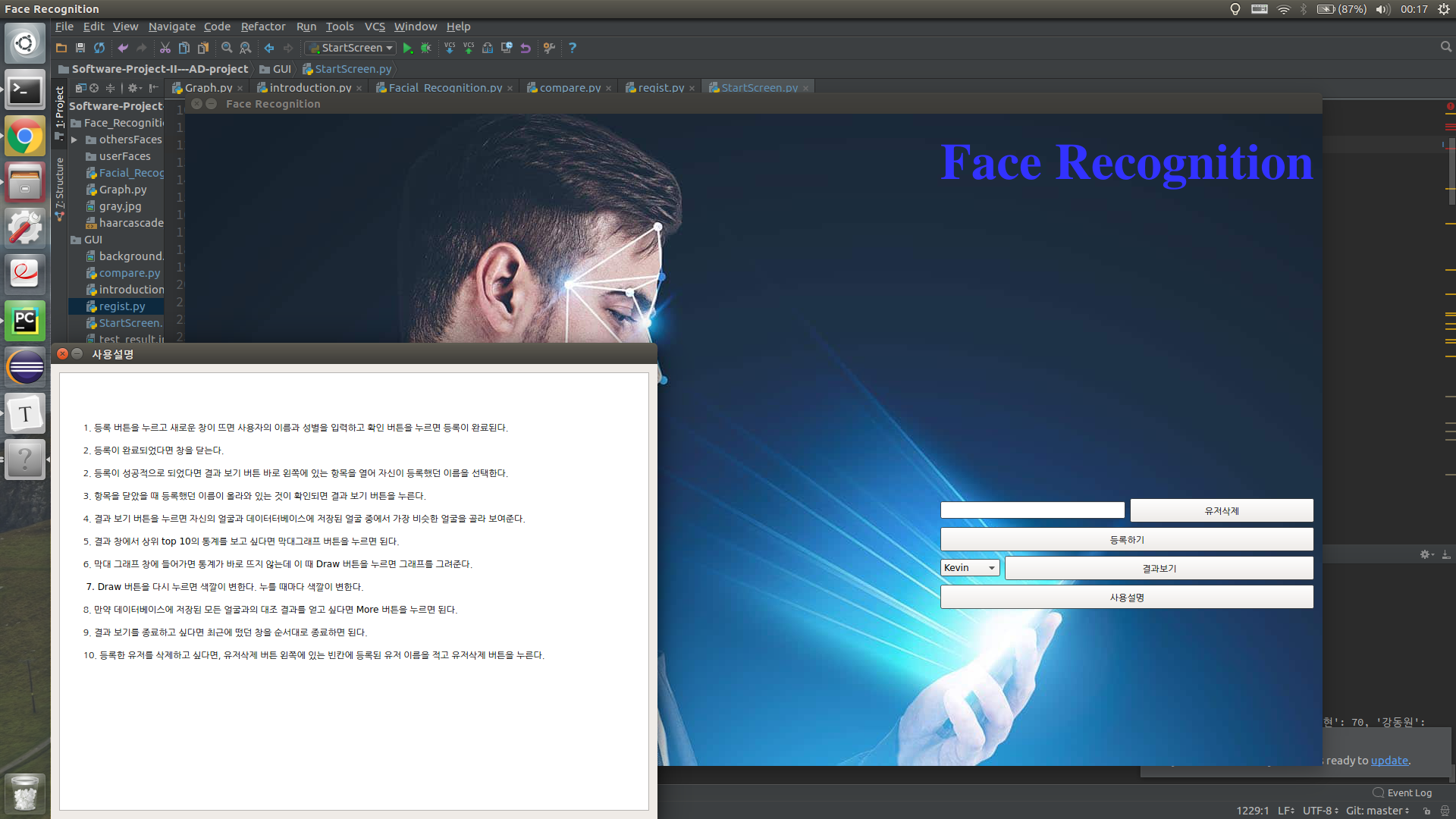Open the Kevin user combo box

[x=970, y=568]
